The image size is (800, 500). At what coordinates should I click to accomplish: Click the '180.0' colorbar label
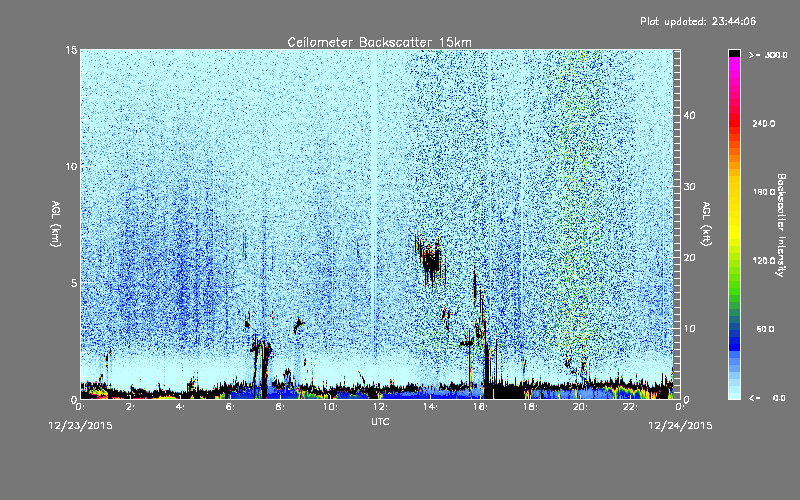pyautogui.click(x=764, y=192)
